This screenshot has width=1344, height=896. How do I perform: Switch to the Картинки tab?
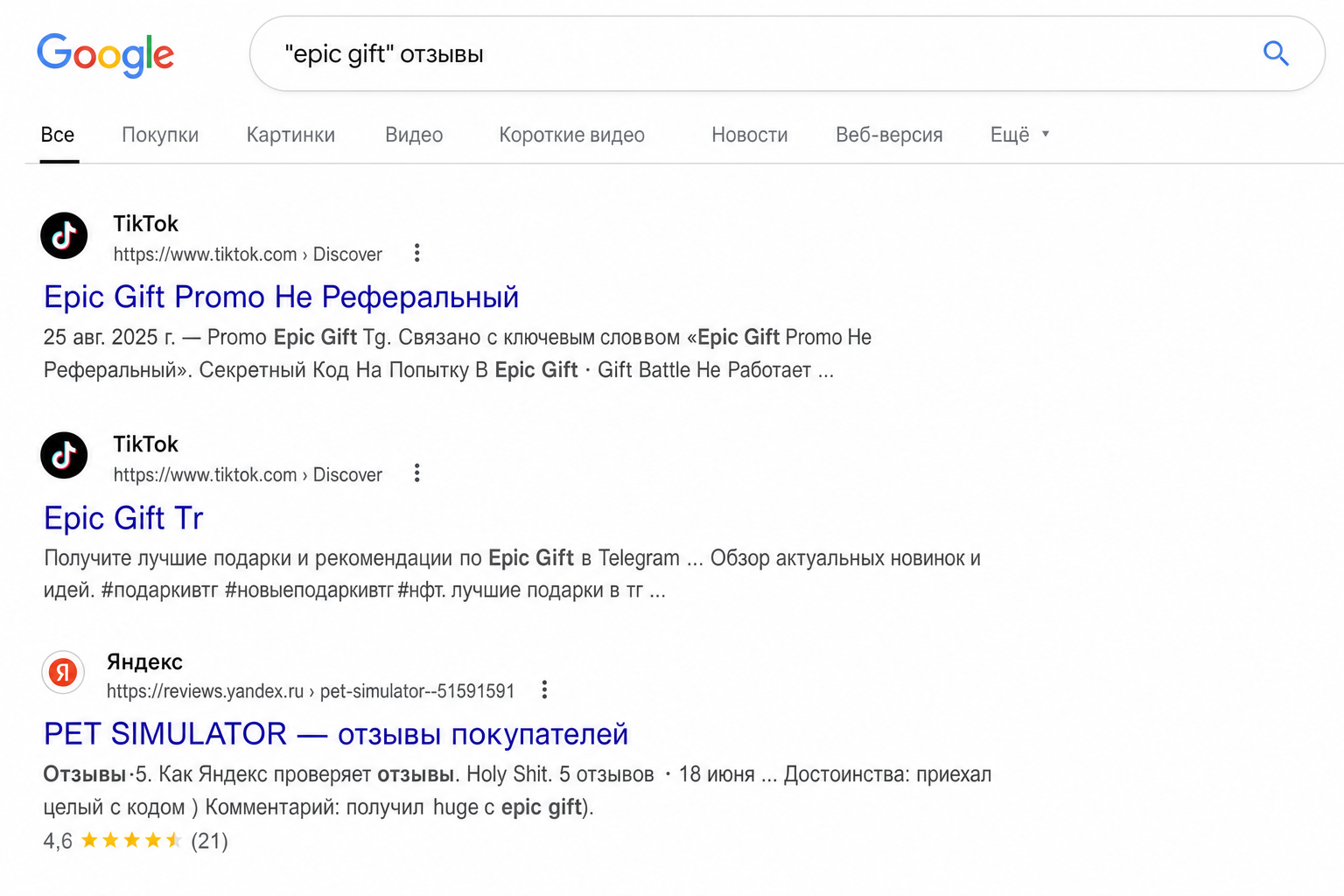tap(290, 135)
